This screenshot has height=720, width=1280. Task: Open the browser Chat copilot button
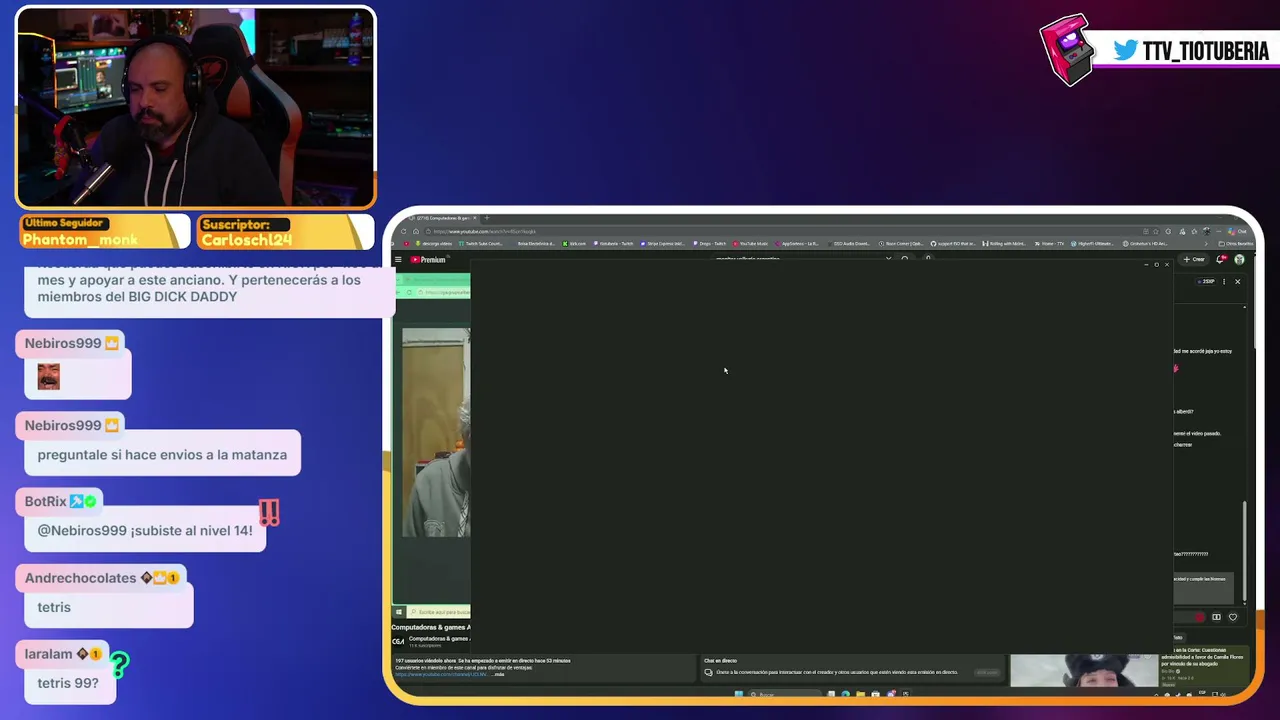(x=1239, y=231)
